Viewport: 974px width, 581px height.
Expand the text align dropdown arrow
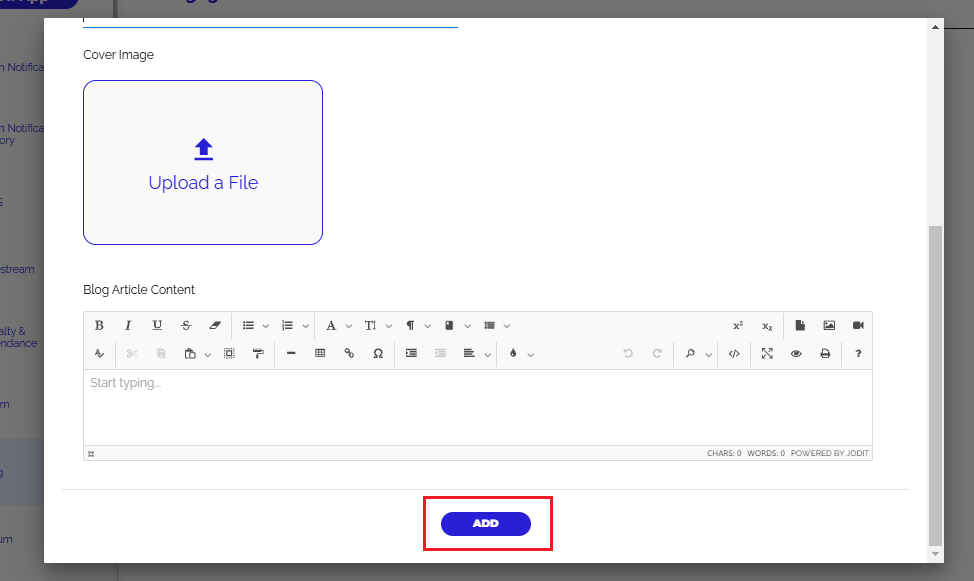(488, 354)
